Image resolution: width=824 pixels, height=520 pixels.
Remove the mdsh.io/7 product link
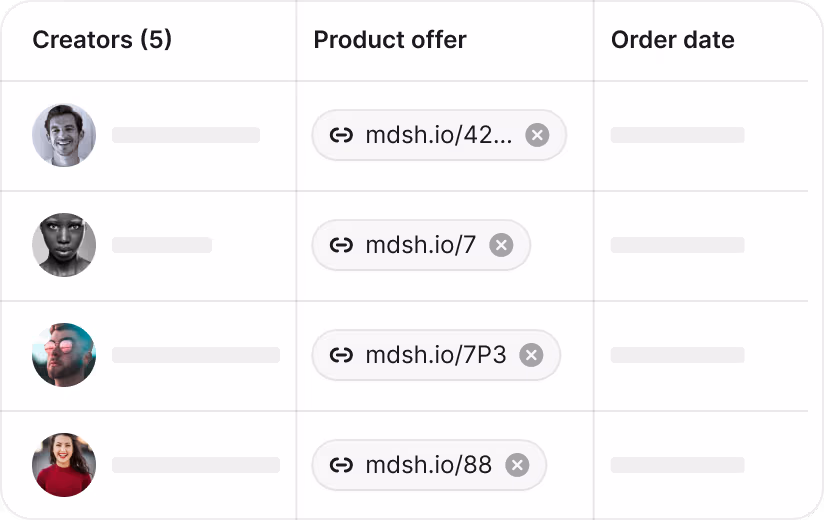pyautogui.click(x=501, y=245)
